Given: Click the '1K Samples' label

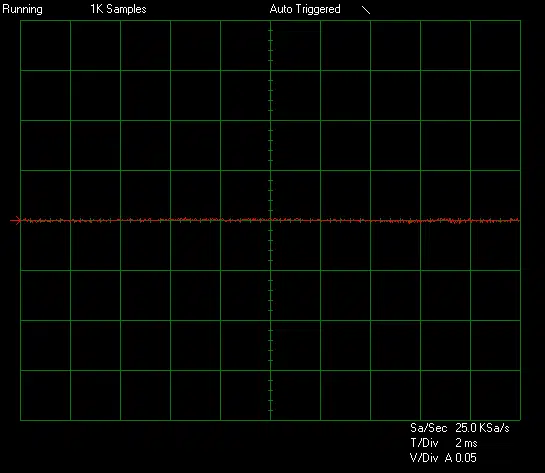Looking at the screenshot, I should click(118, 9).
